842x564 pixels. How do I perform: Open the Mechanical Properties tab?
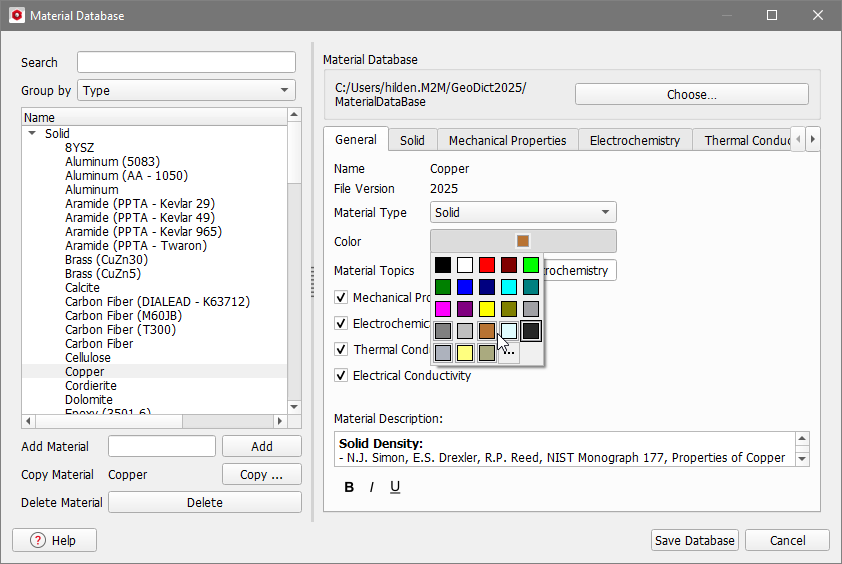click(x=507, y=140)
